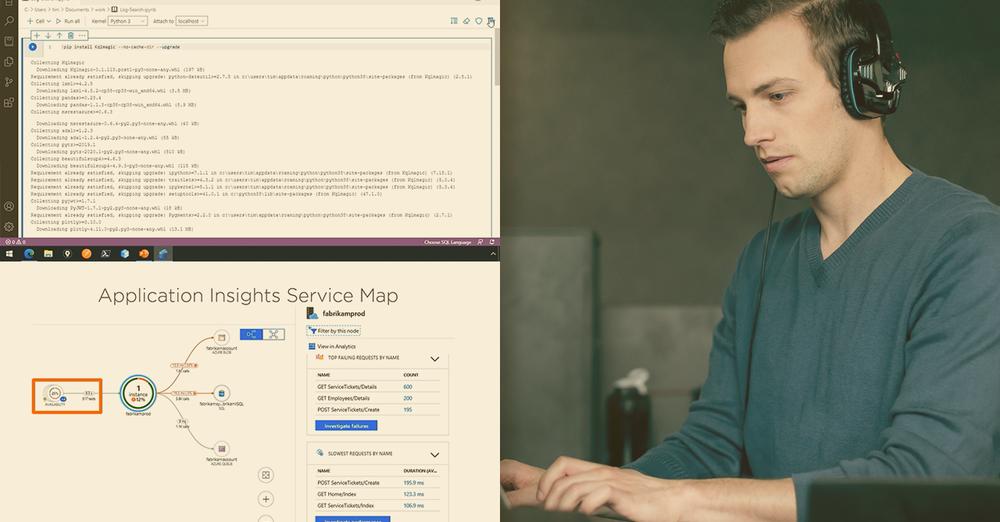Click the 600 count for GET ServiceTickets/Details
Viewport: 1000px width, 522px height.
408,387
